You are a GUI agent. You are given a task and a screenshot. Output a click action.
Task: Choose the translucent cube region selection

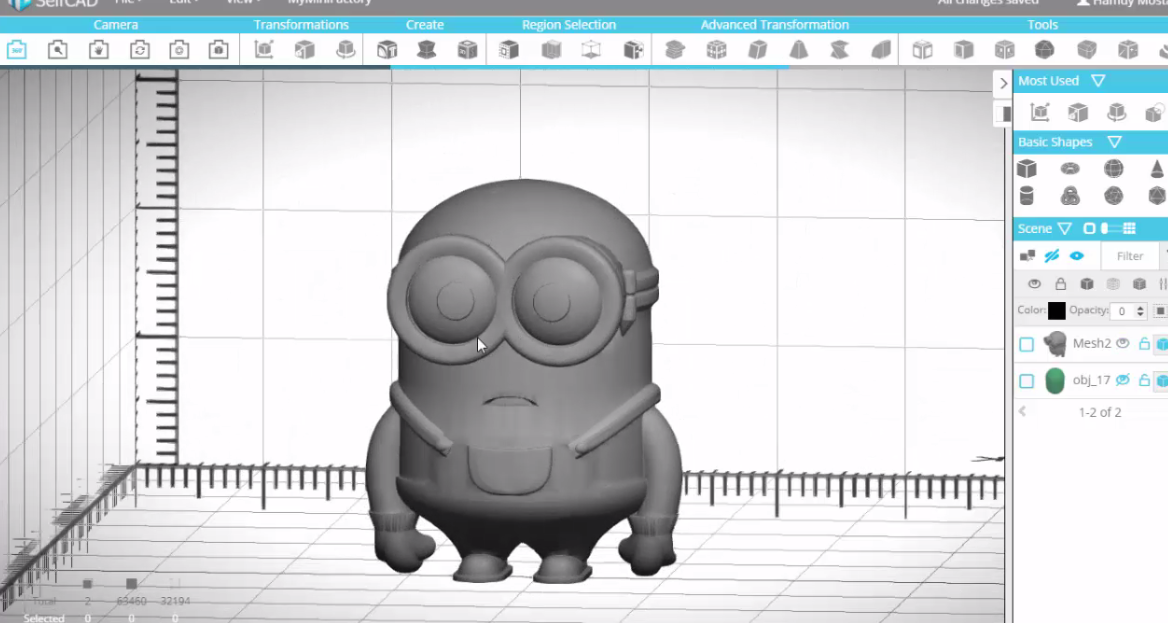[551, 50]
